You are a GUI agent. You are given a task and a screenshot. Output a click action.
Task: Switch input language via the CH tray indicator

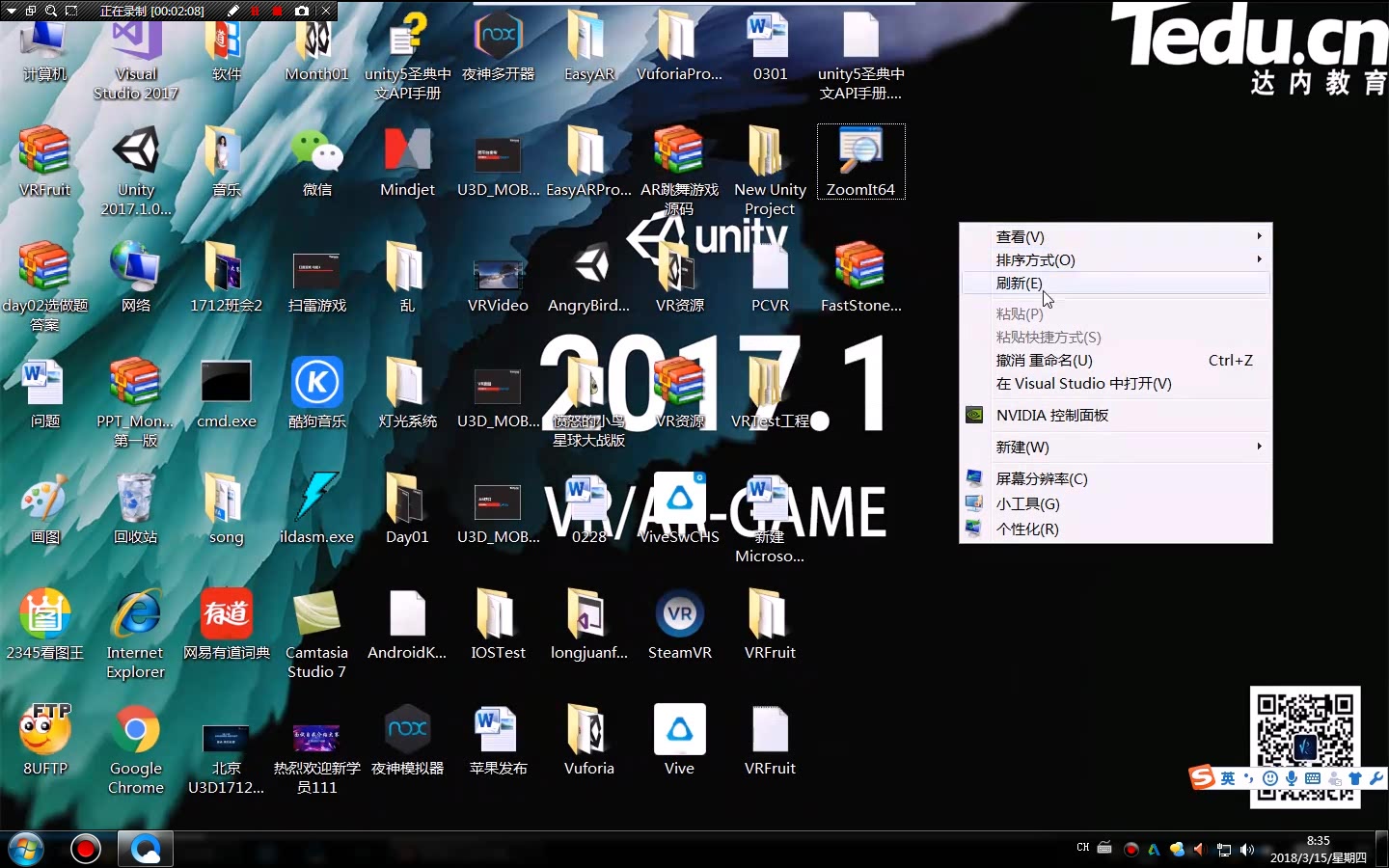(1081, 847)
